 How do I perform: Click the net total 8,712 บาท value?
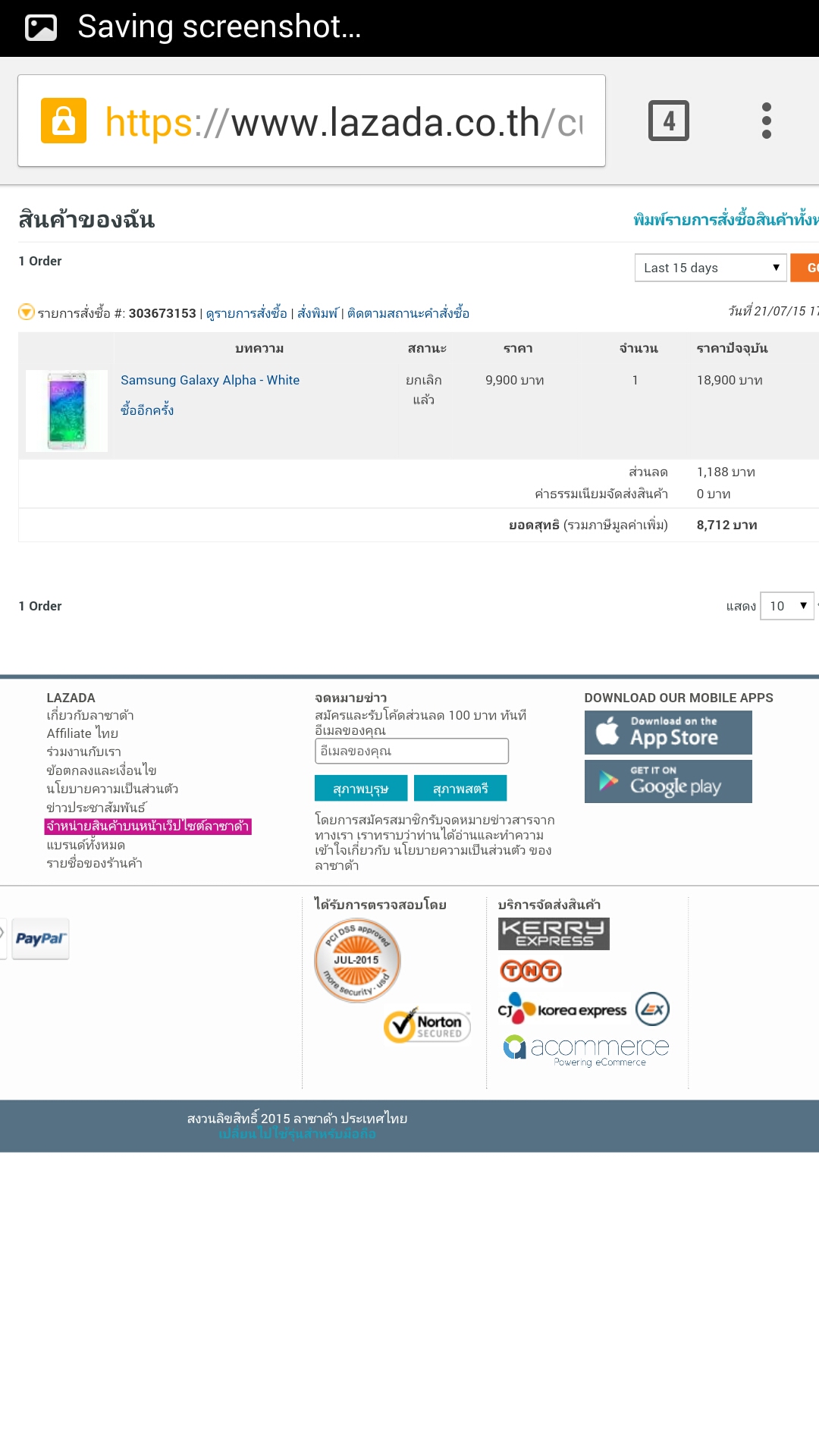click(x=727, y=525)
